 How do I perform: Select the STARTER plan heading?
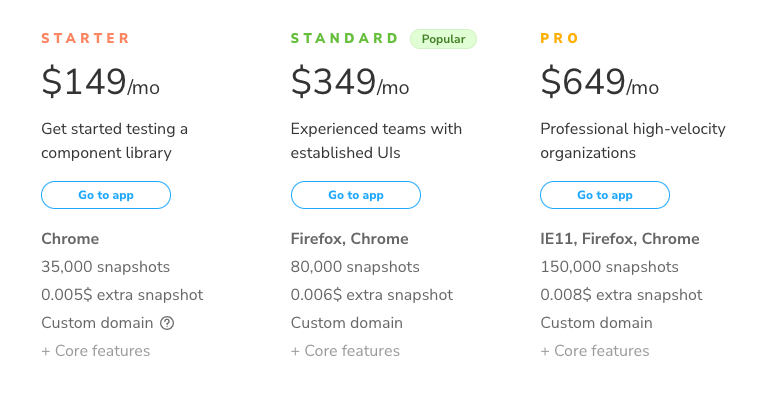click(x=85, y=38)
